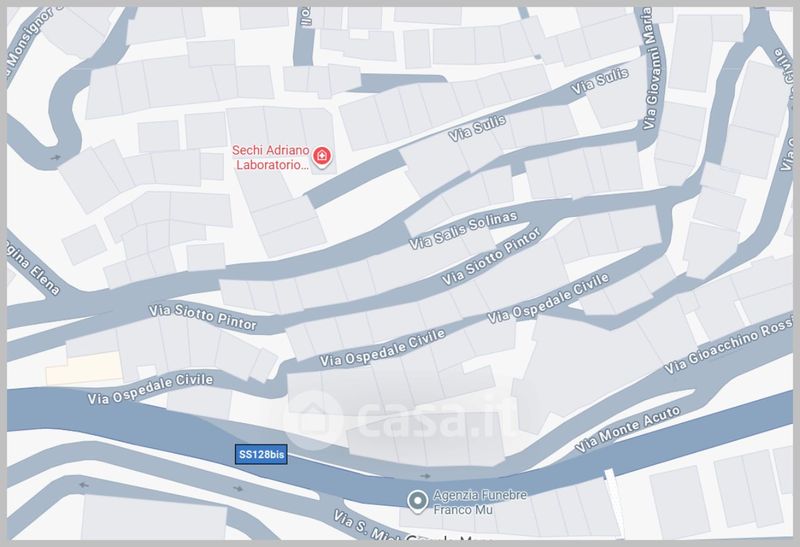Viewport: 800px width, 547px height.
Task: Click the Via Giovanni Maria street label
Action: pyautogui.click(x=648, y=68)
